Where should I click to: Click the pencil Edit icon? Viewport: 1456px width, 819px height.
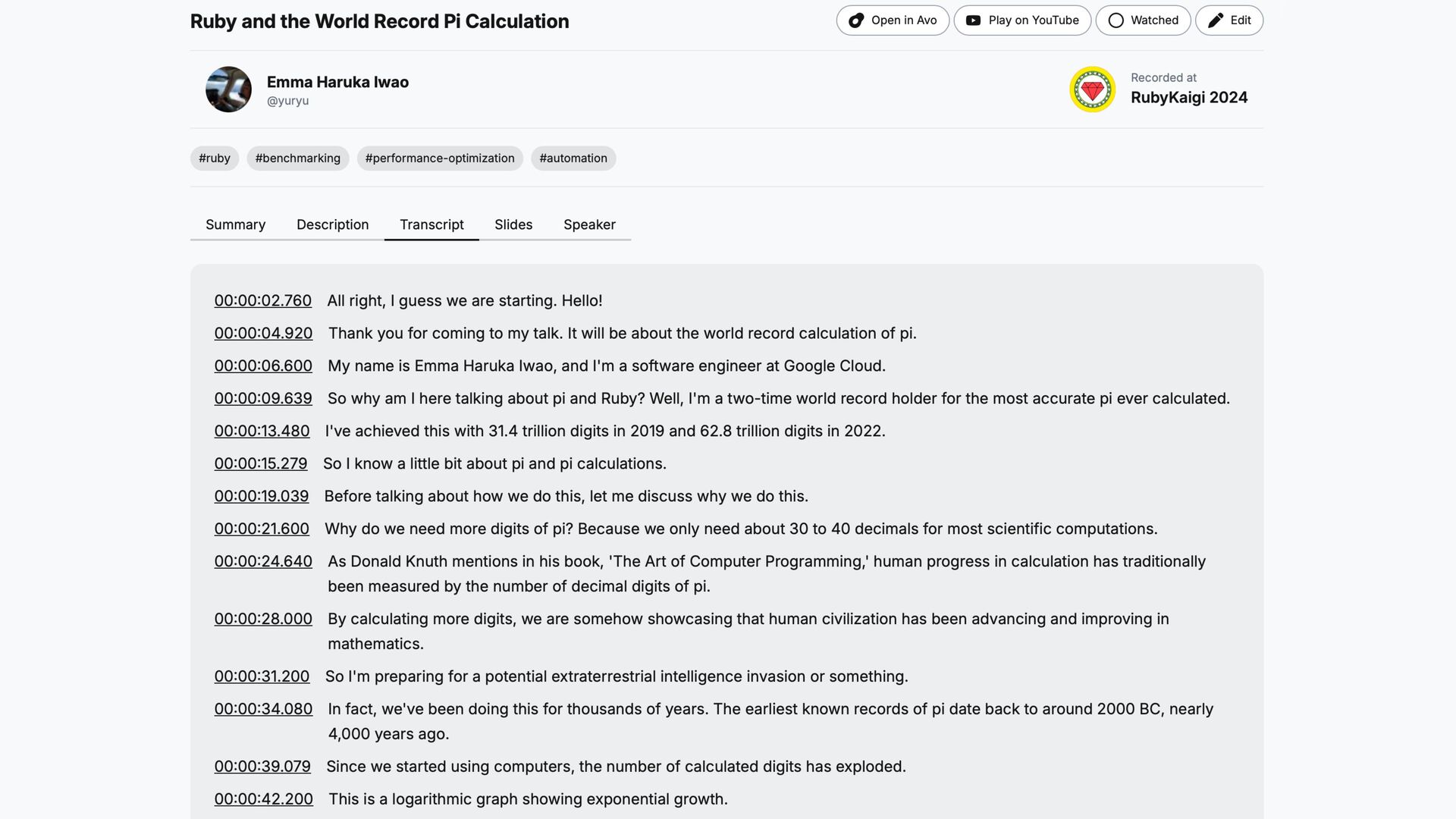pos(1215,20)
